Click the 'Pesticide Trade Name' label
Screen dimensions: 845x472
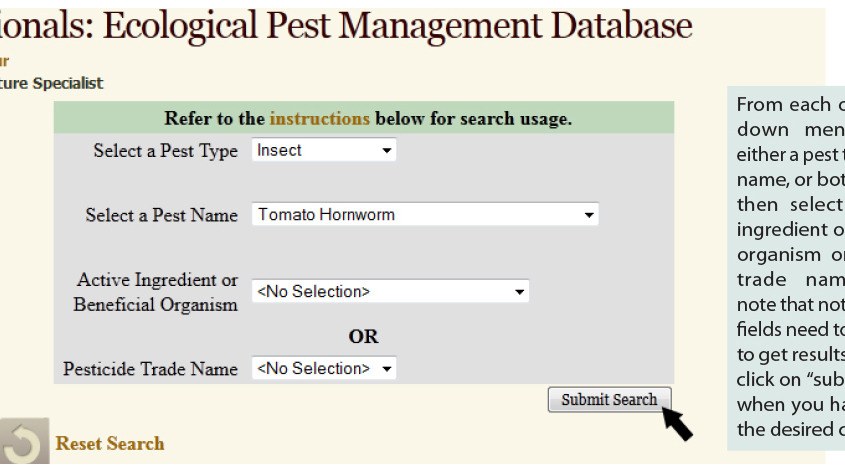150,369
